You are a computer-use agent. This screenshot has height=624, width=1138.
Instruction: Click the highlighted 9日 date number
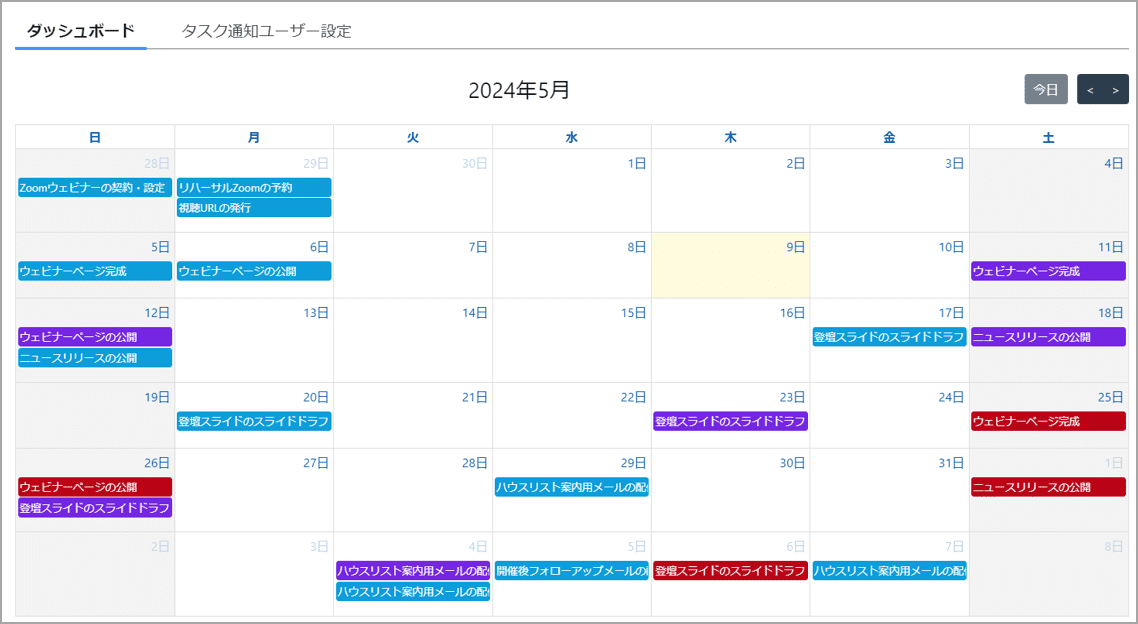(795, 247)
